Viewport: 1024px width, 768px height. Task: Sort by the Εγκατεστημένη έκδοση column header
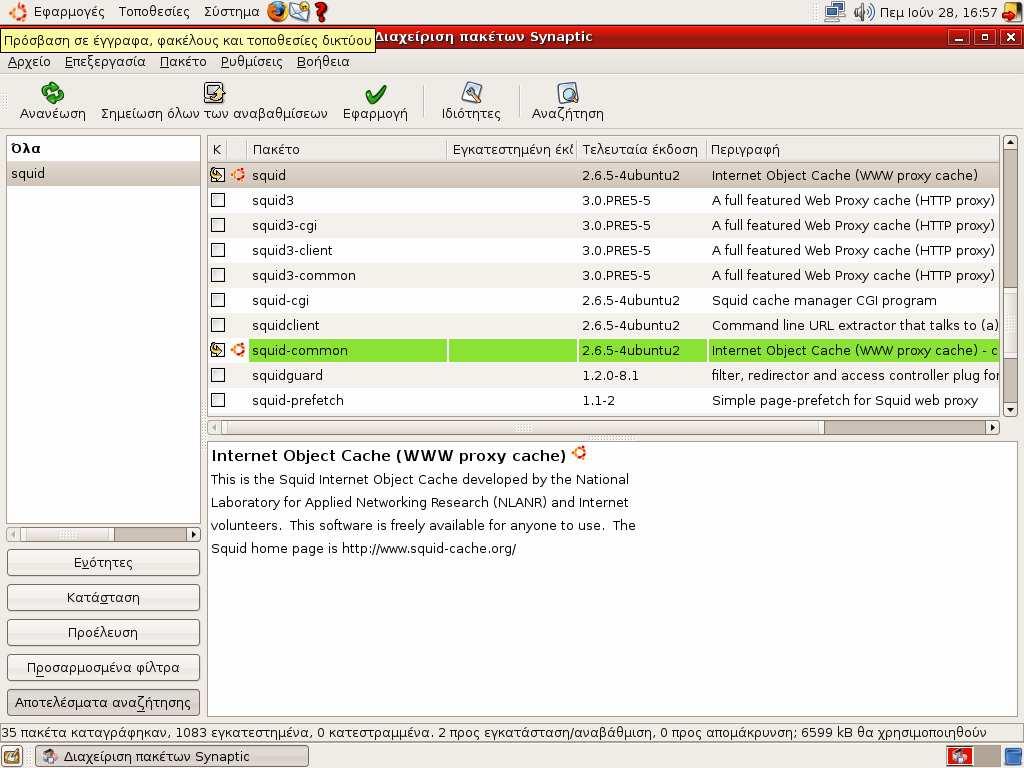click(x=512, y=150)
